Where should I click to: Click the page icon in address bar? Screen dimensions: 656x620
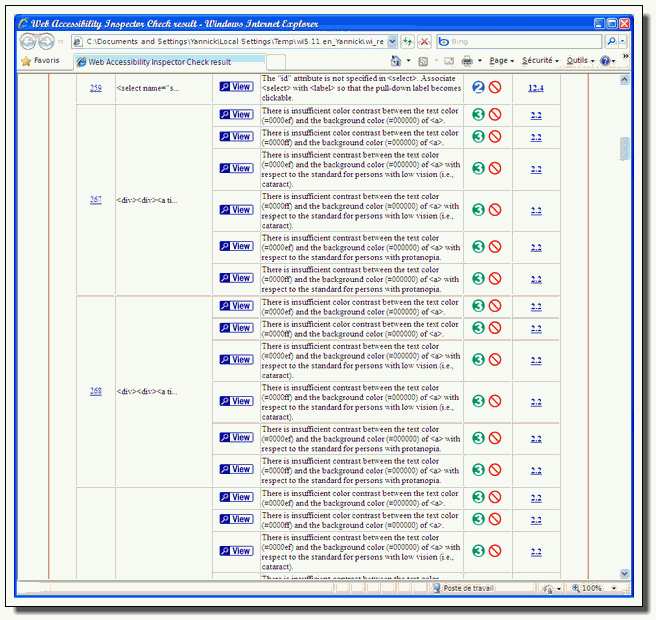(x=78, y=42)
